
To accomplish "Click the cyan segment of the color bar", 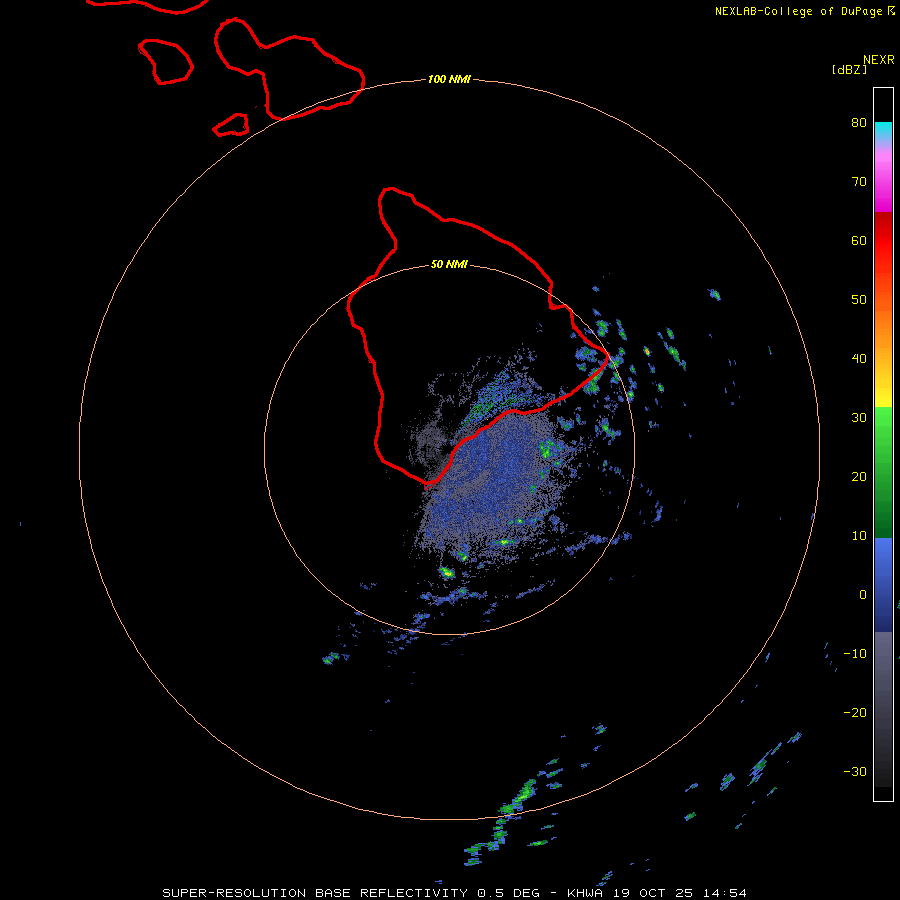I will pyautogui.click(x=883, y=133).
